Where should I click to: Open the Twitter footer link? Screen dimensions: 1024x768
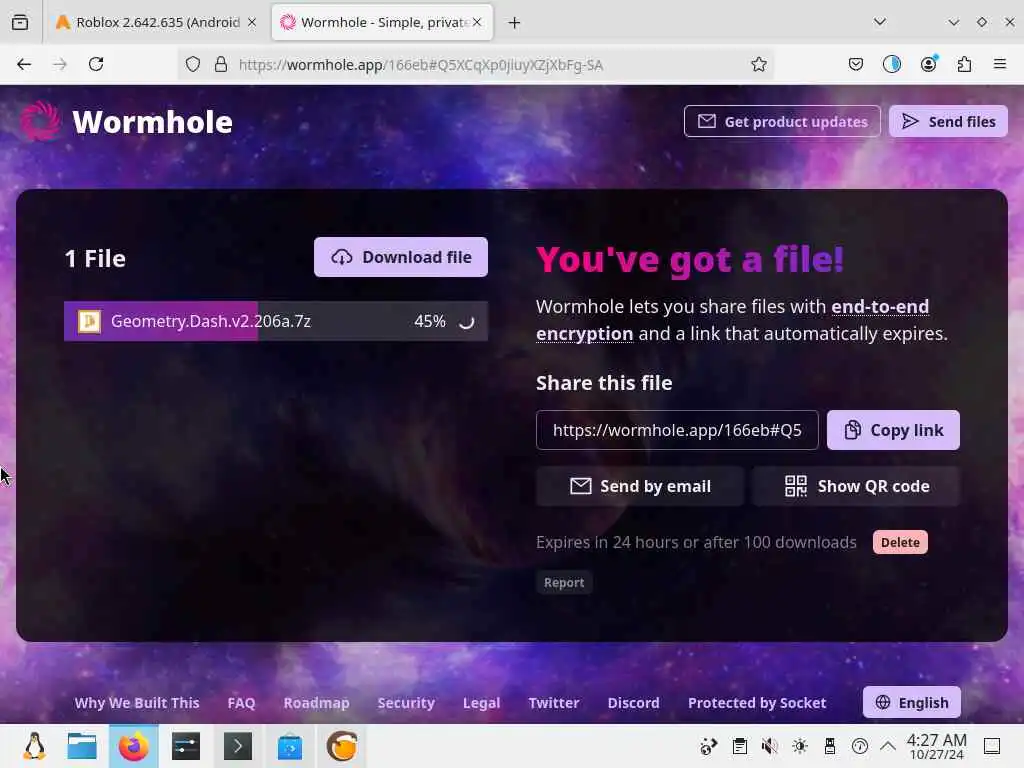554,703
